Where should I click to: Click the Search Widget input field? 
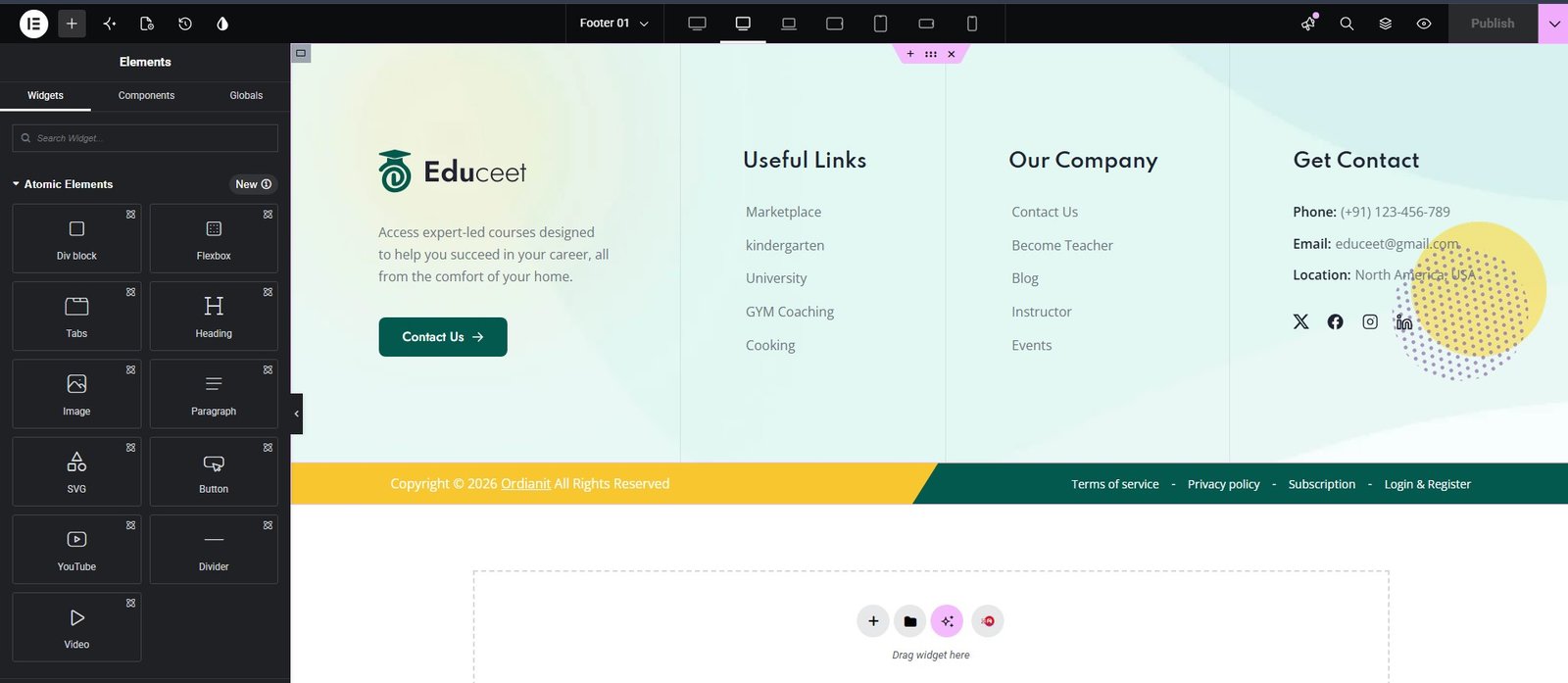tap(145, 138)
